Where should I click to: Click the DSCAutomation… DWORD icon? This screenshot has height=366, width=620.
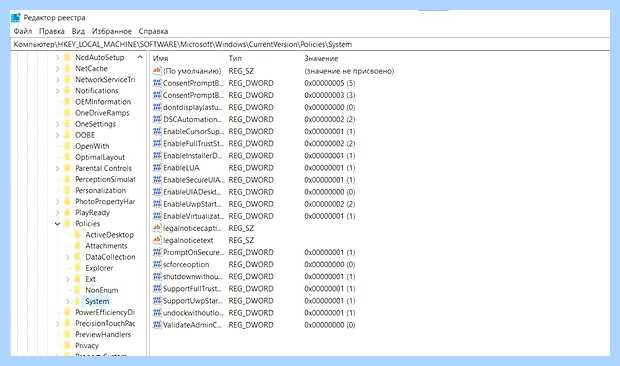tap(157, 119)
